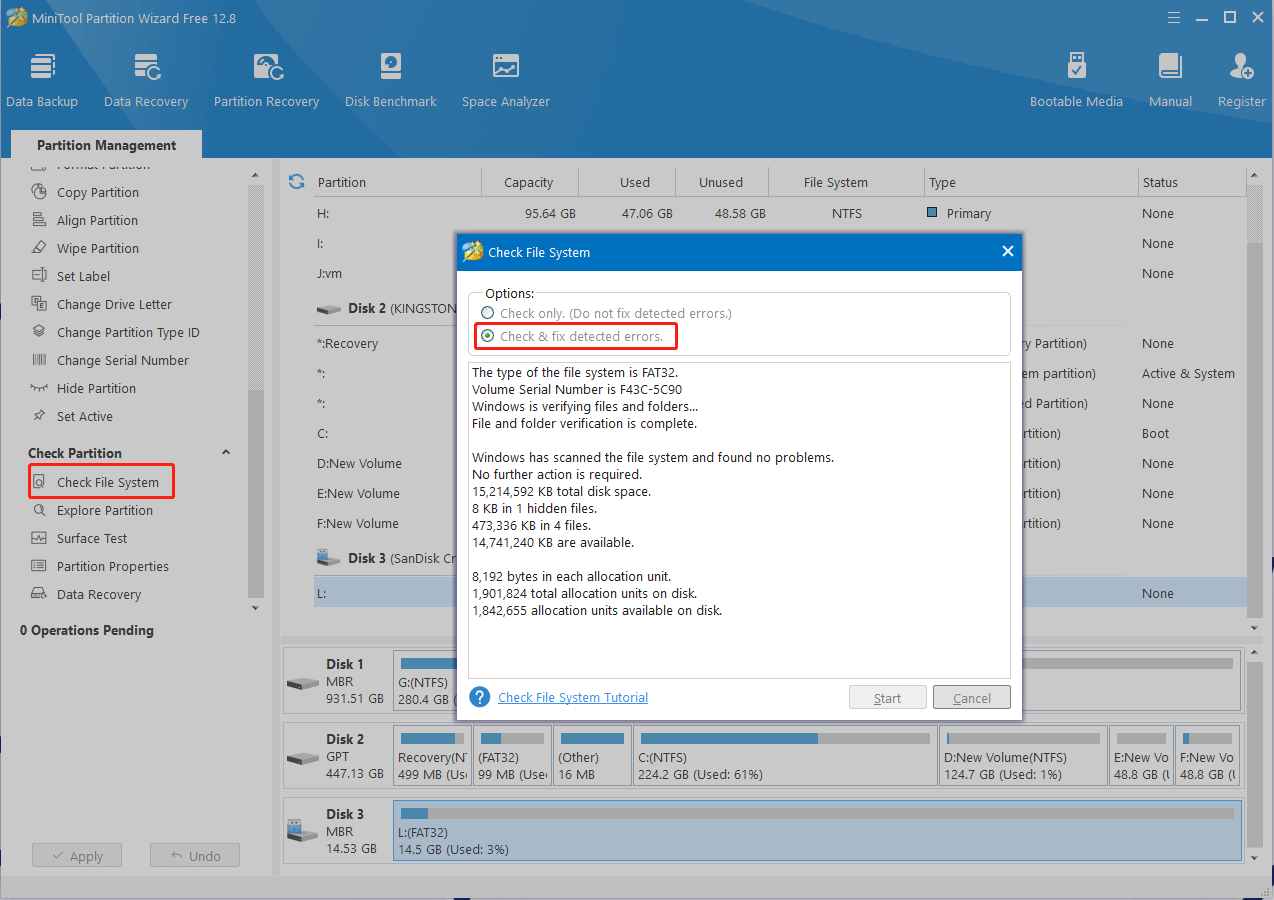
Task: Refresh the partition list
Action: (x=296, y=182)
